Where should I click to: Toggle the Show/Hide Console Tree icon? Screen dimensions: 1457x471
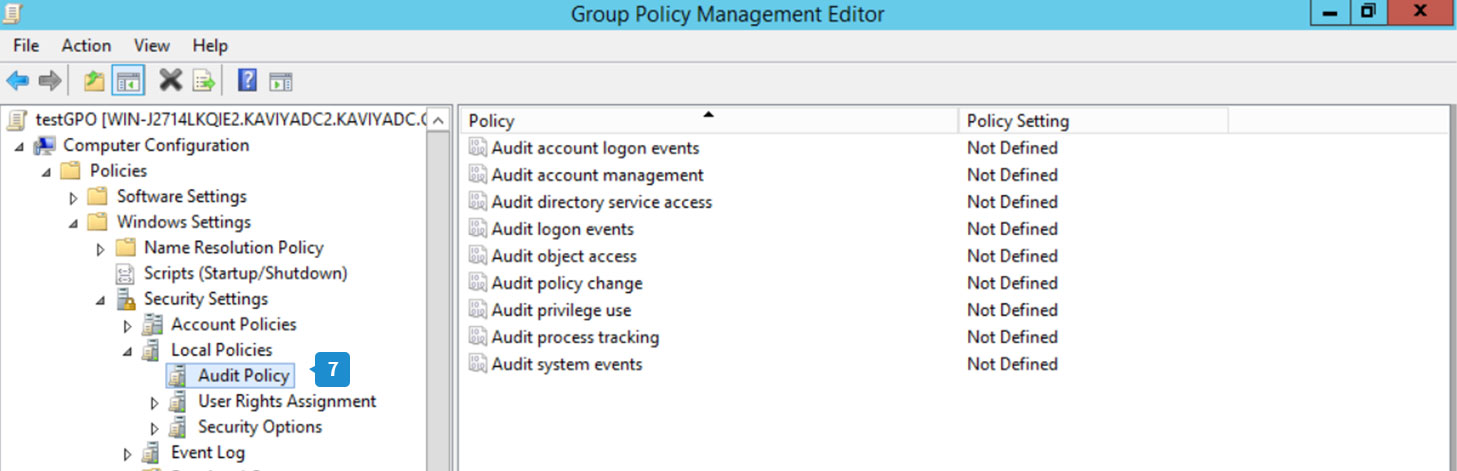[x=128, y=81]
